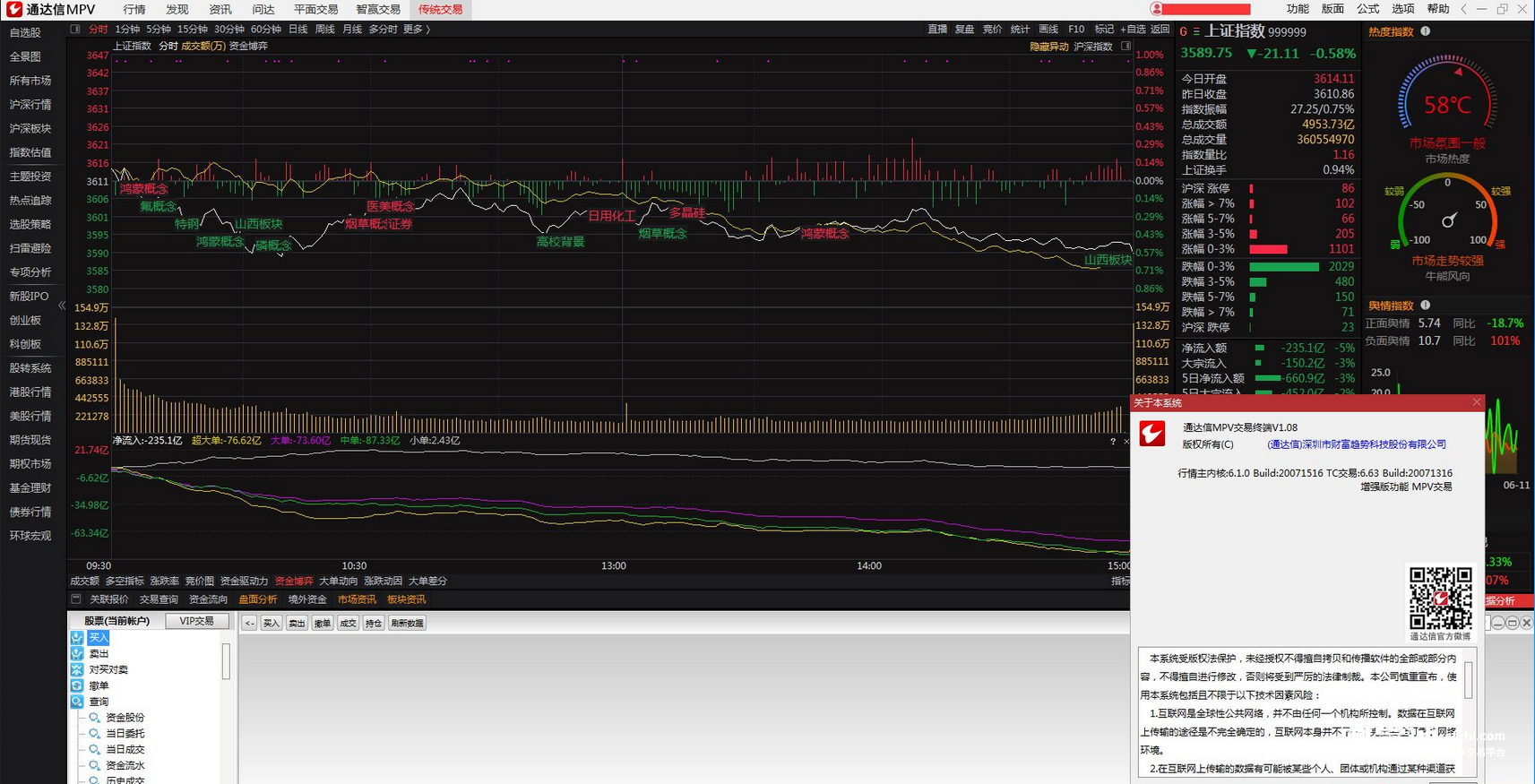Expand the 更多 period options
The width and height of the screenshot is (1535, 784).
click(417, 30)
